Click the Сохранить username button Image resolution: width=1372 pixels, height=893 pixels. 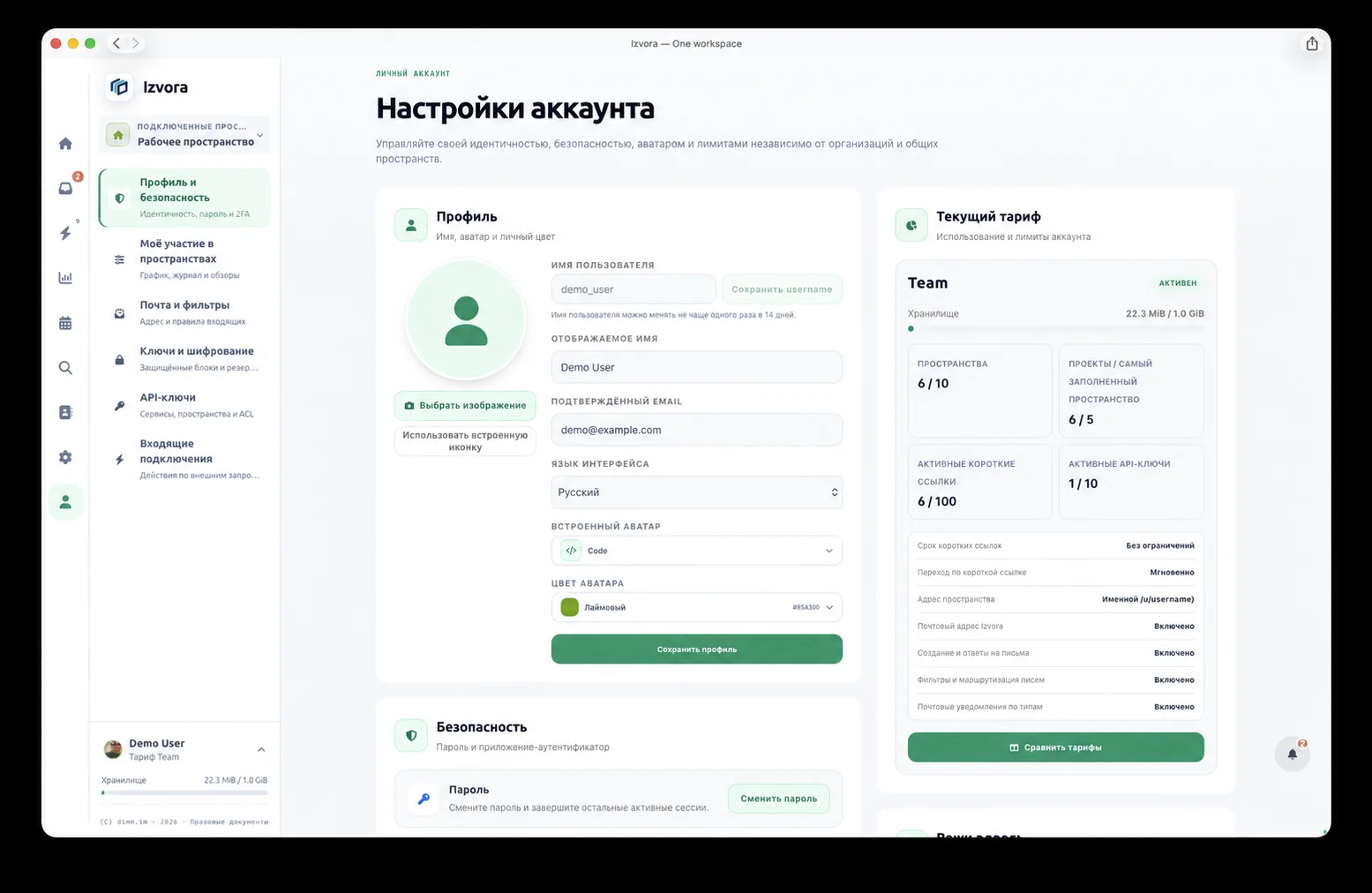coord(782,289)
